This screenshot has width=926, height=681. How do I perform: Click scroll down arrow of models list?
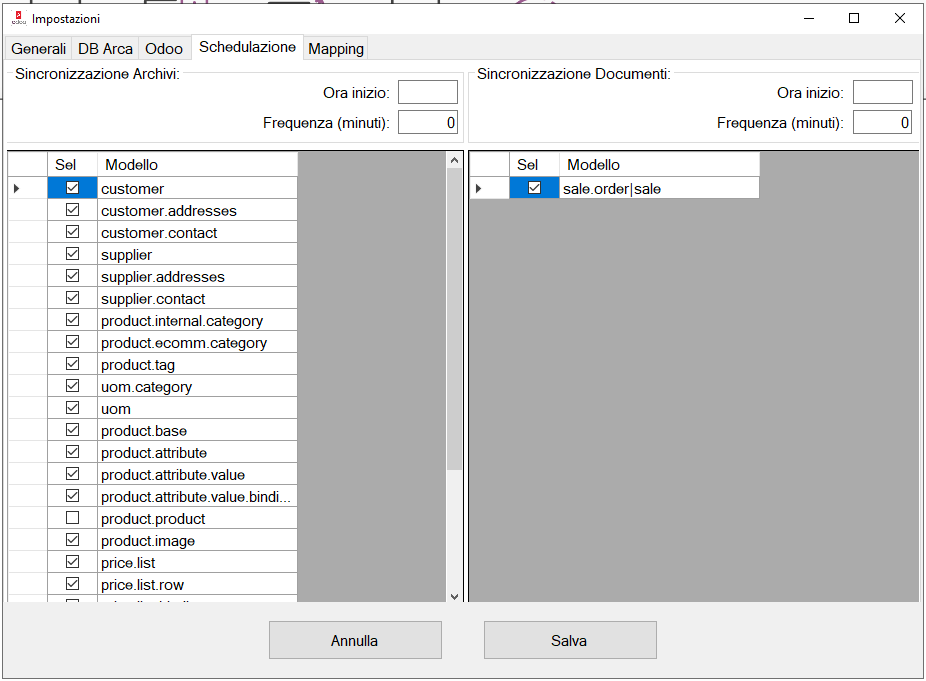[x=455, y=595]
